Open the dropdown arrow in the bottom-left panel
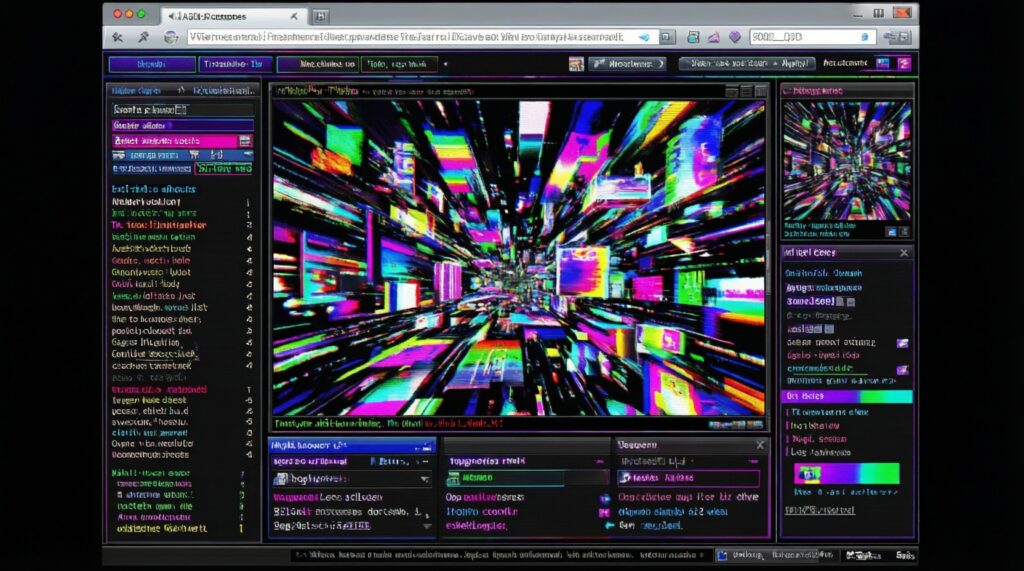This screenshot has width=1024, height=571. [427, 479]
